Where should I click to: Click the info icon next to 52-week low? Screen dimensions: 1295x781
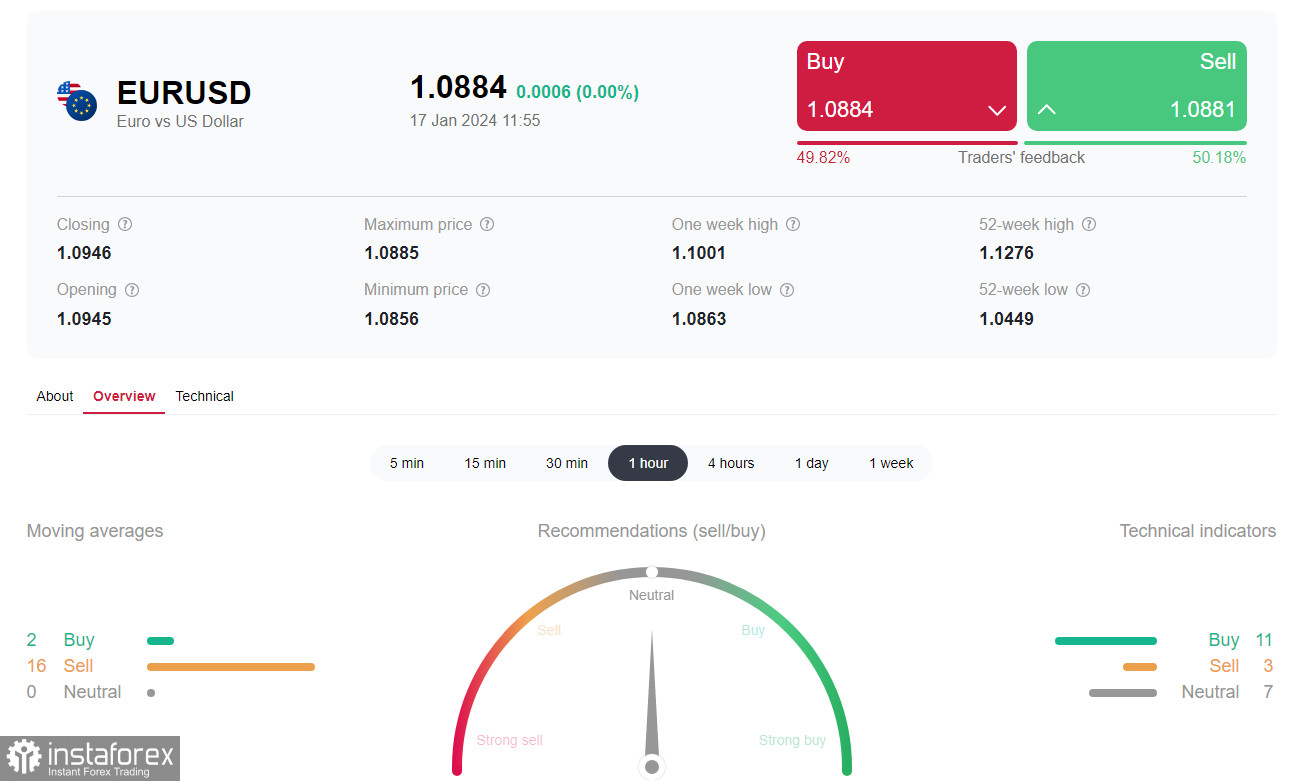pos(1083,290)
